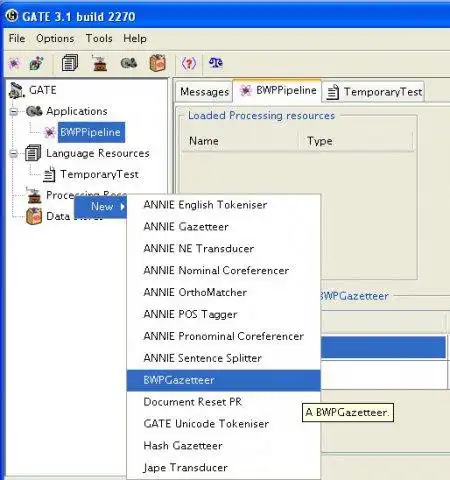Open the File menu
This screenshot has width=450, height=480.
point(17,38)
